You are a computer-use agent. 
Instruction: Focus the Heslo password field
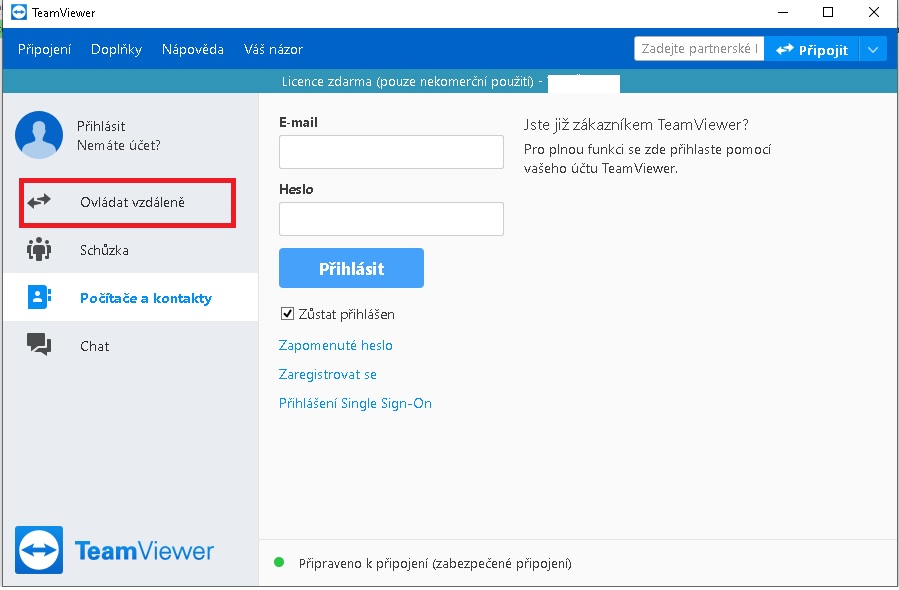[391, 218]
